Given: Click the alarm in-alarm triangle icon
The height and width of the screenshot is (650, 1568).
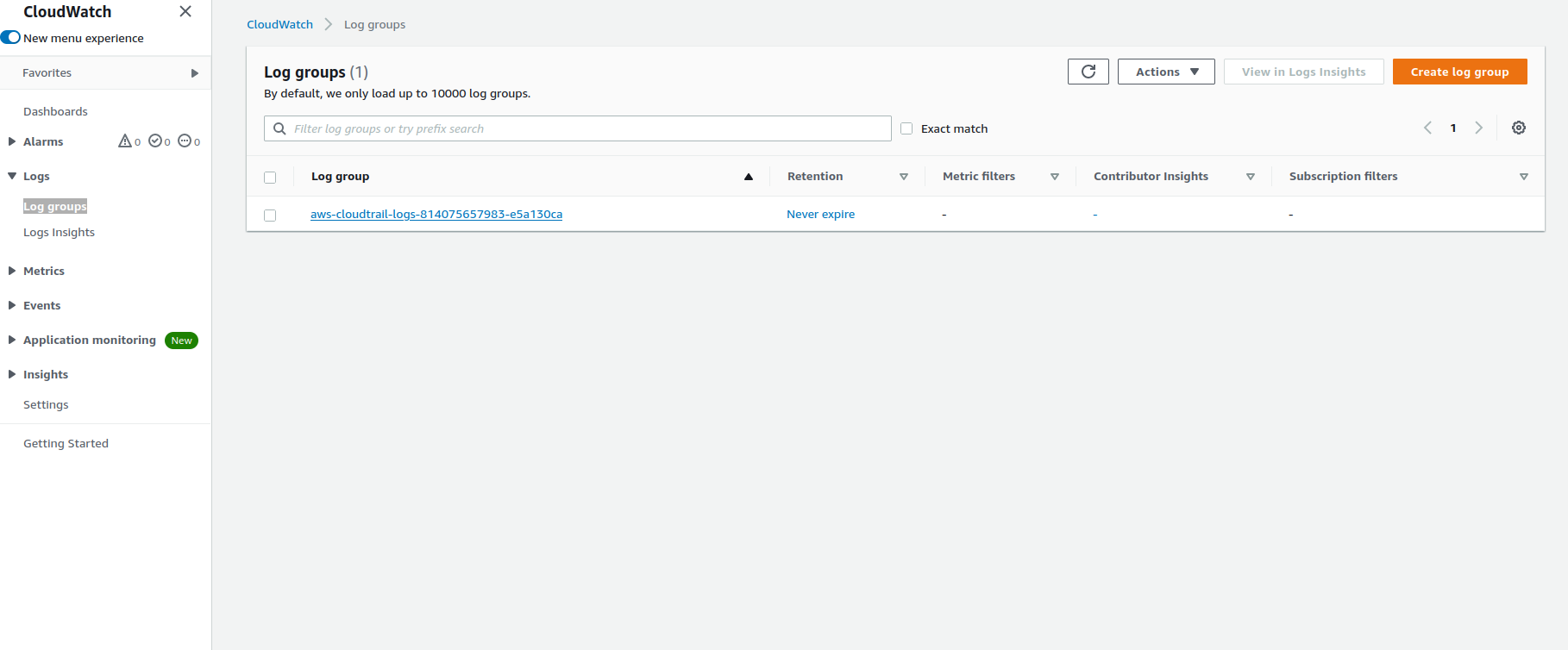Looking at the screenshot, I should click(x=125, y=141).
